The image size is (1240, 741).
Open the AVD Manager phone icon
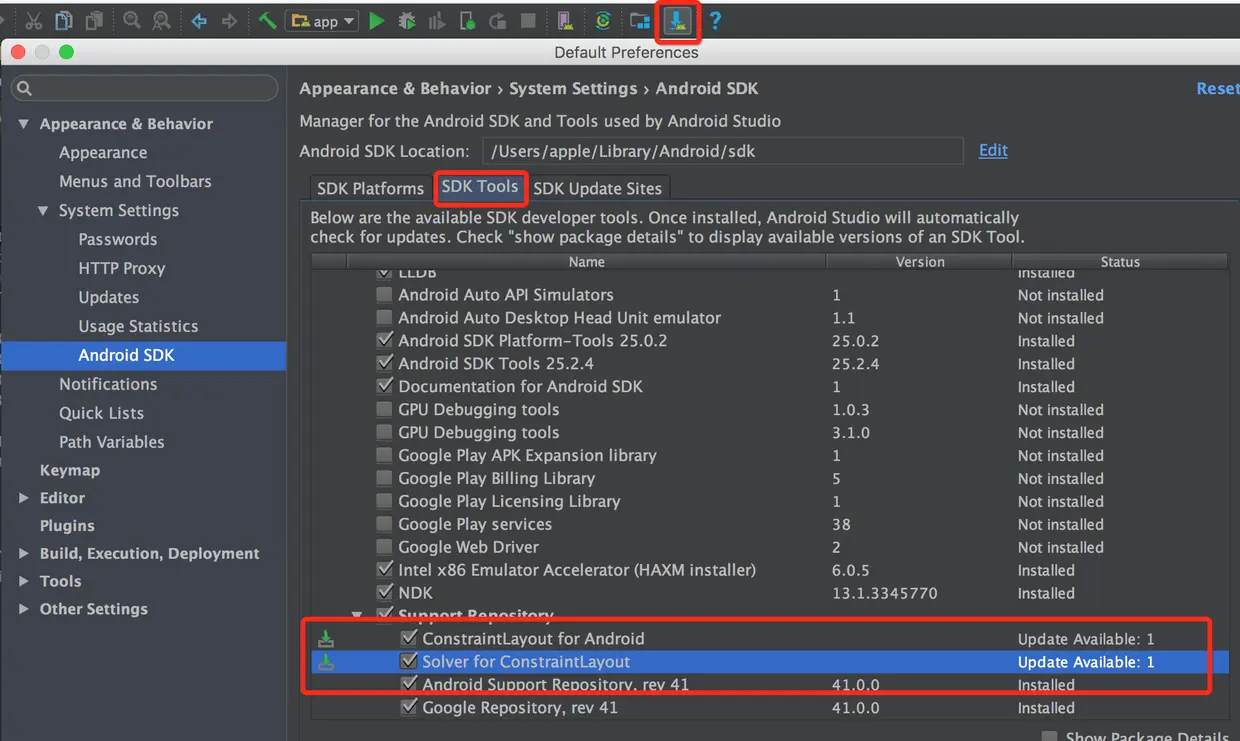coord(565,21)
